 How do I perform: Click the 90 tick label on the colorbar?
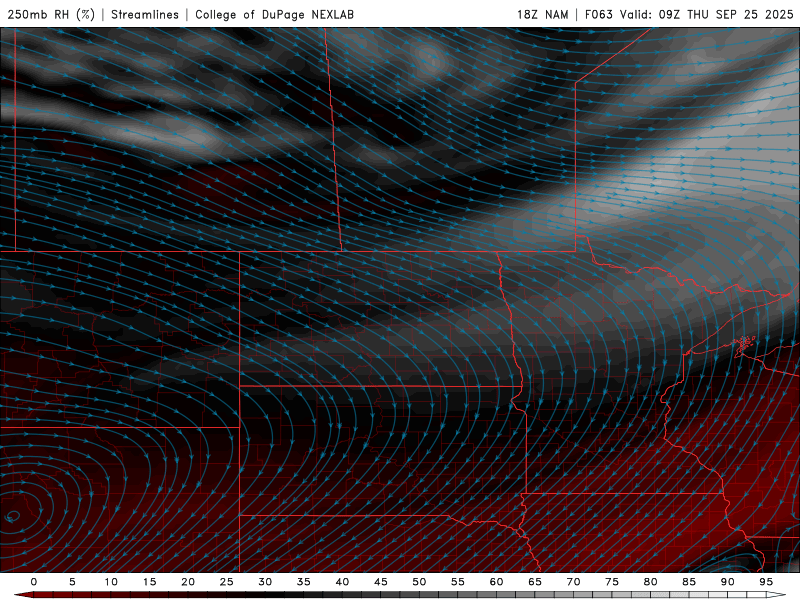point(727,582)
